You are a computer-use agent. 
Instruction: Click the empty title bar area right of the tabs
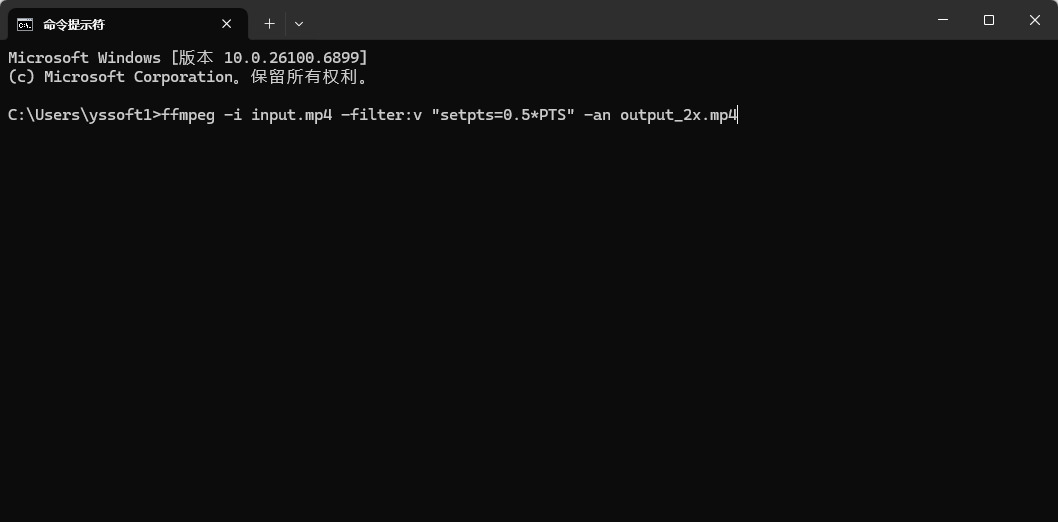coord(600,20)
